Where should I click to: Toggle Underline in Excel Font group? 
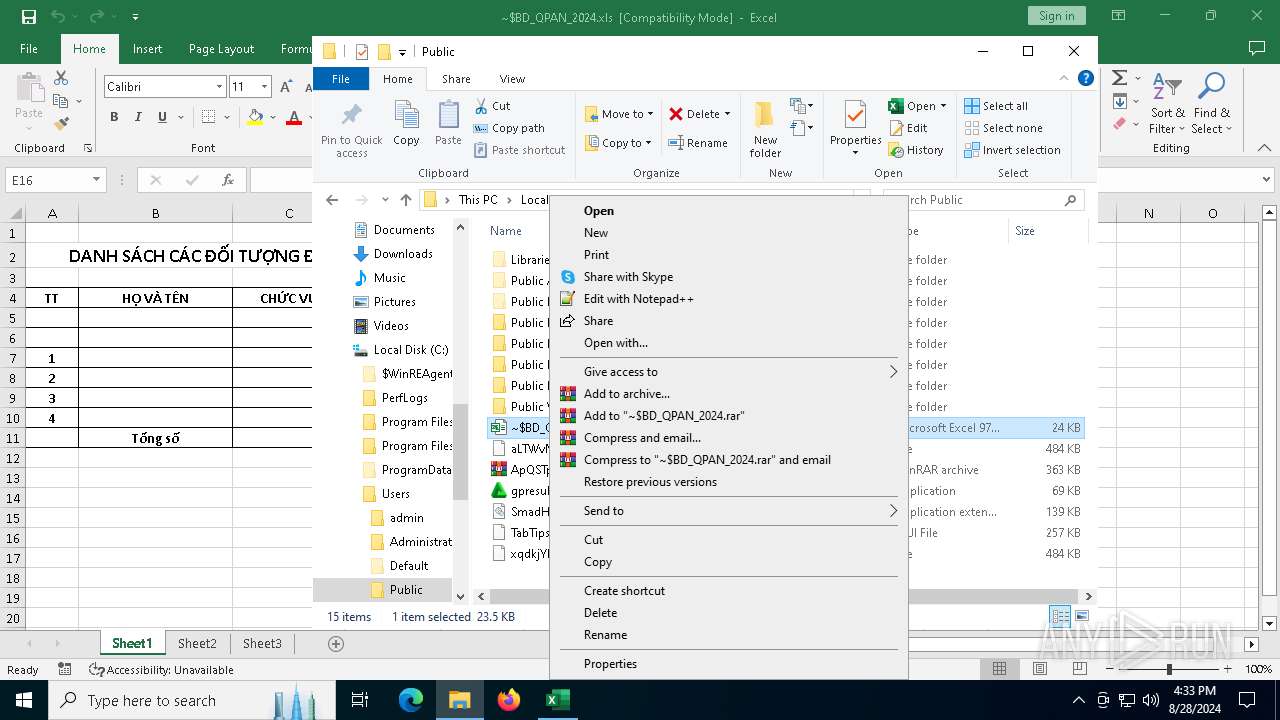pos(162,117)
